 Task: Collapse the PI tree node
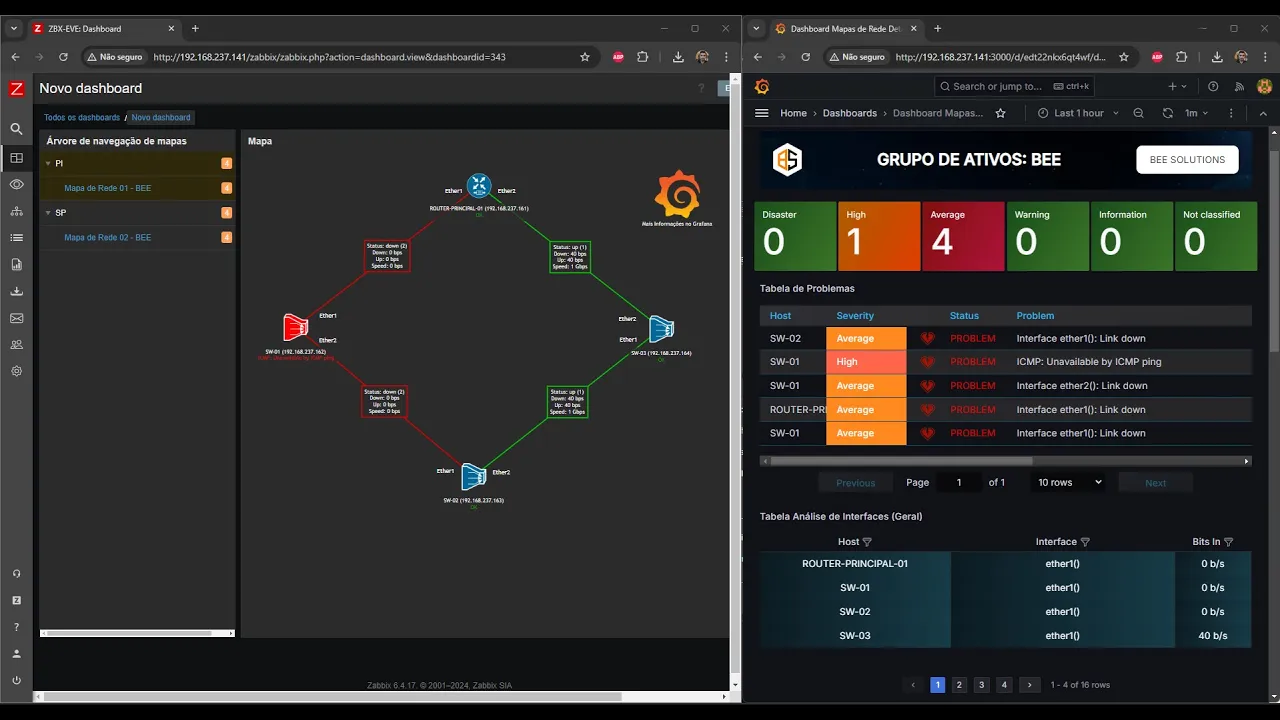point(48,163)
